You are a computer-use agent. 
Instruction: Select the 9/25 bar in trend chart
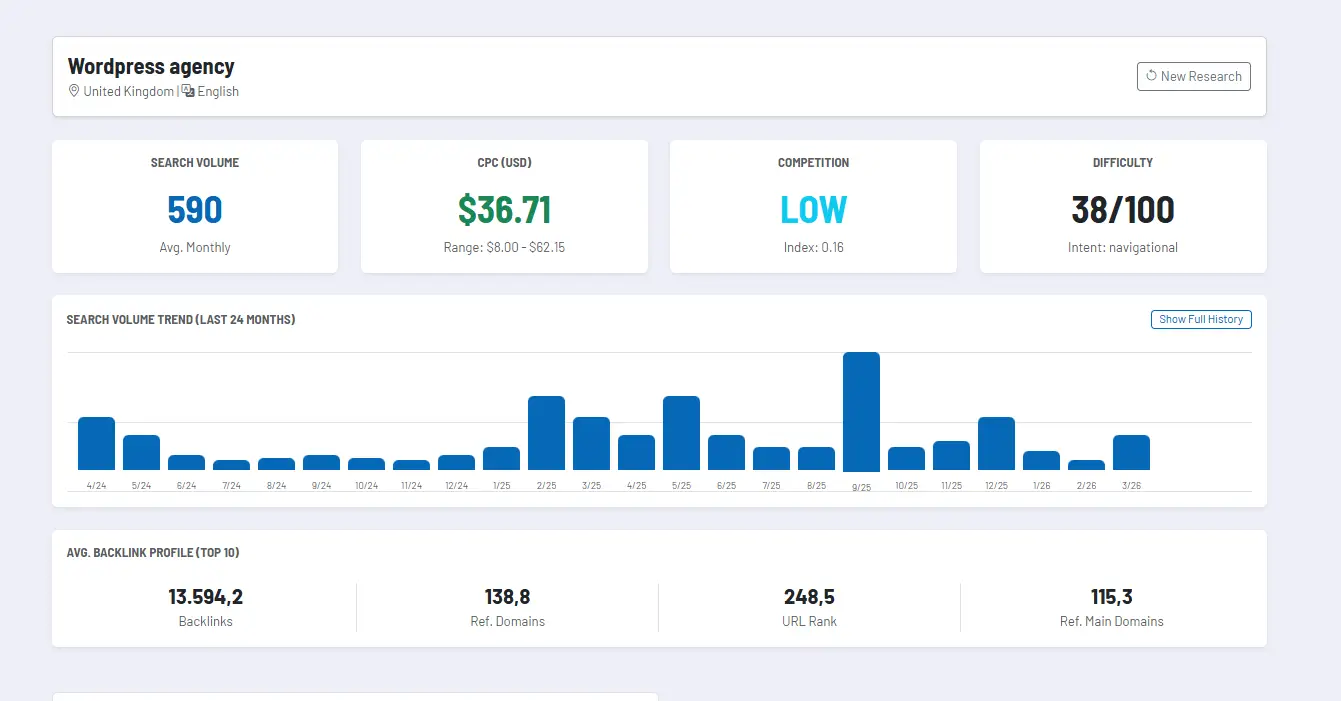click(861, 411)
